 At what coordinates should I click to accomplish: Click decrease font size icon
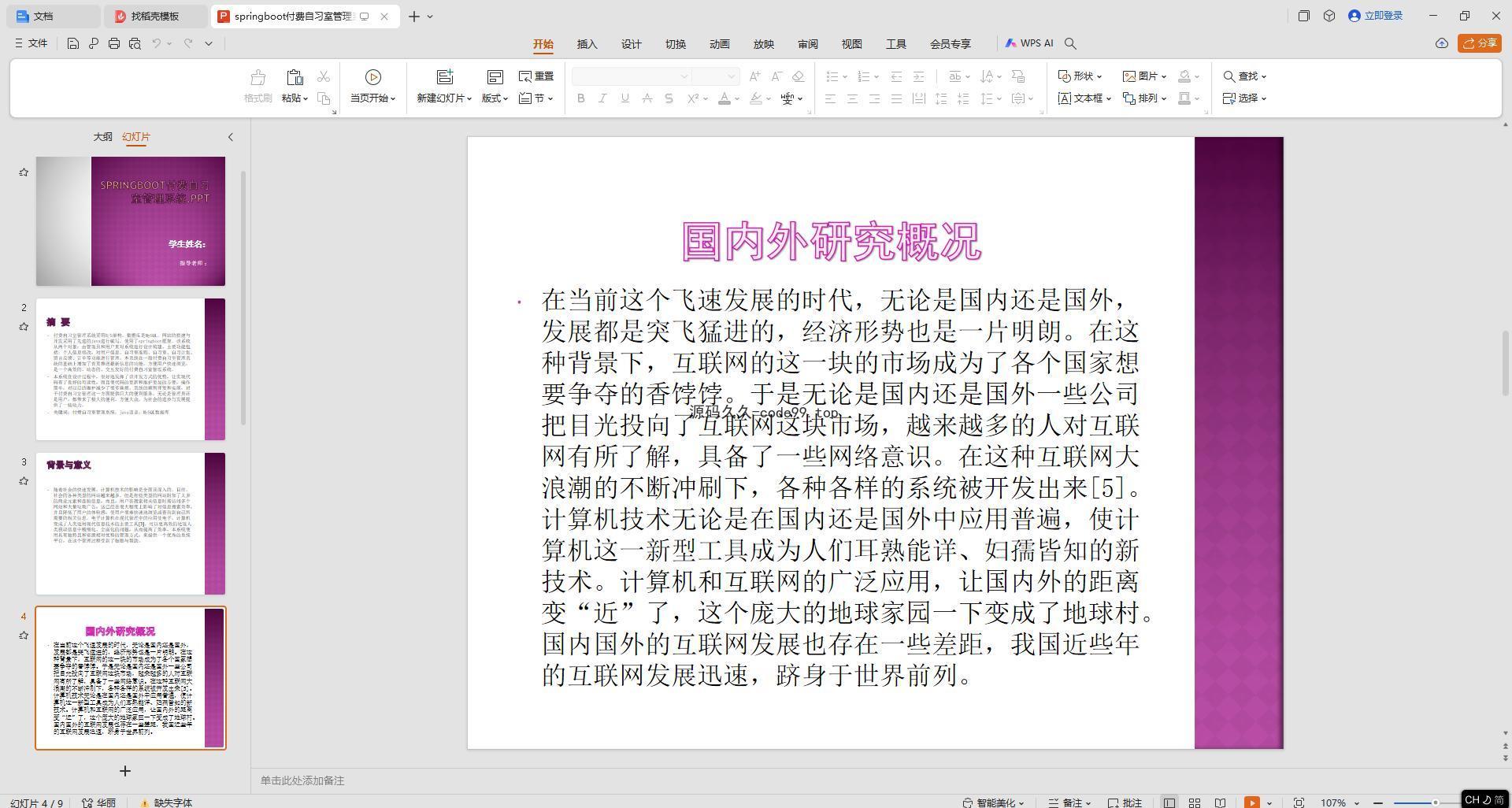(x=776, y=76)
